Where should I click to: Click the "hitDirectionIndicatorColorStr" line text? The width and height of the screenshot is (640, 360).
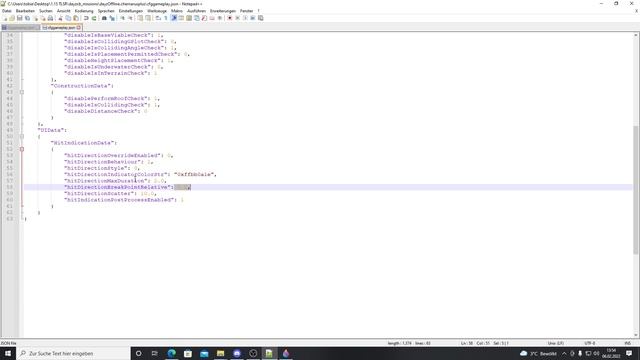140,174
